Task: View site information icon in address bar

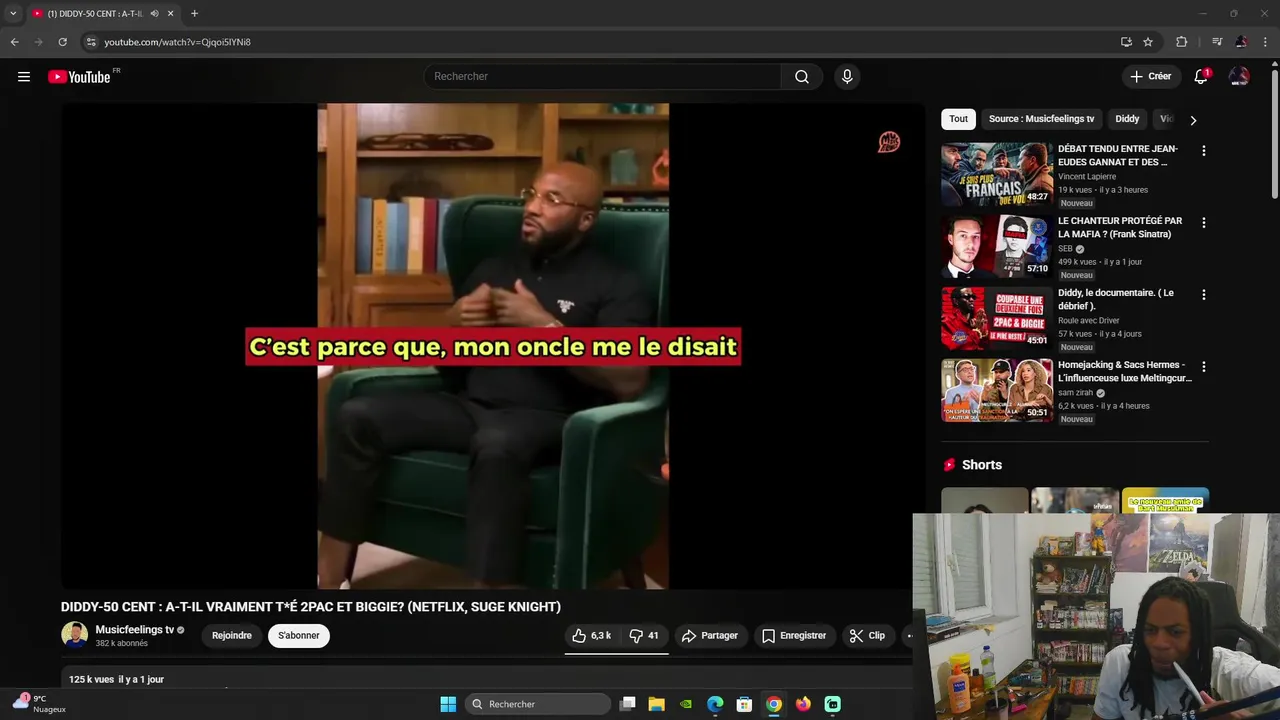Action: pos(91,42)
